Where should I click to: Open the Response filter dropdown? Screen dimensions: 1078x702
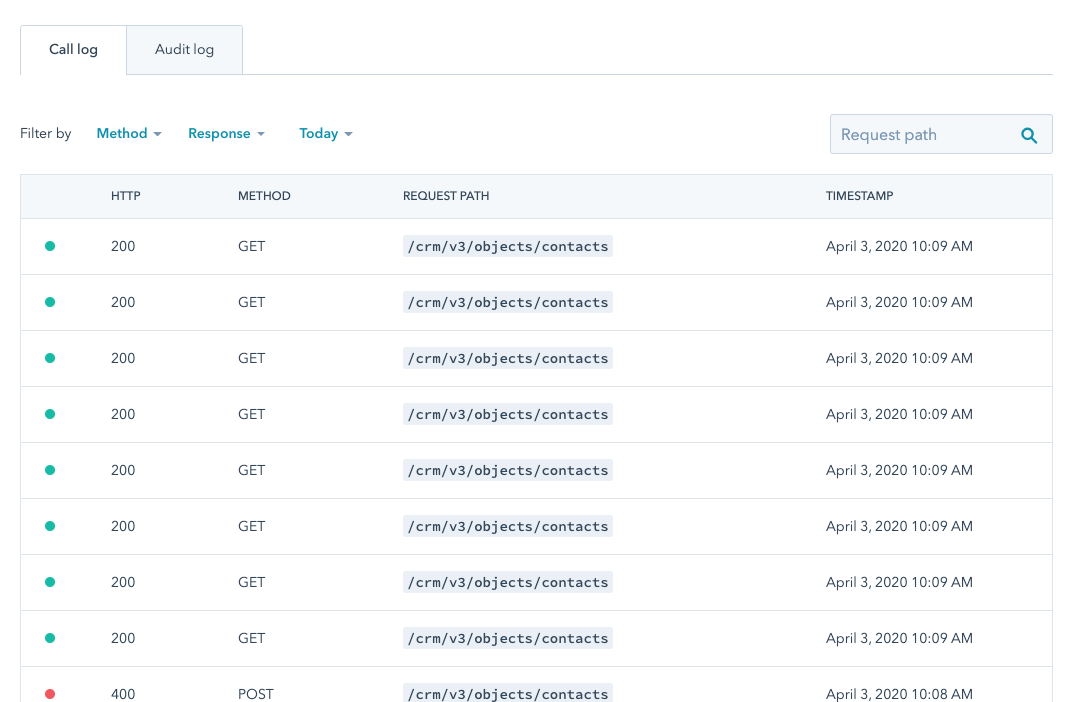click(226, 133)
